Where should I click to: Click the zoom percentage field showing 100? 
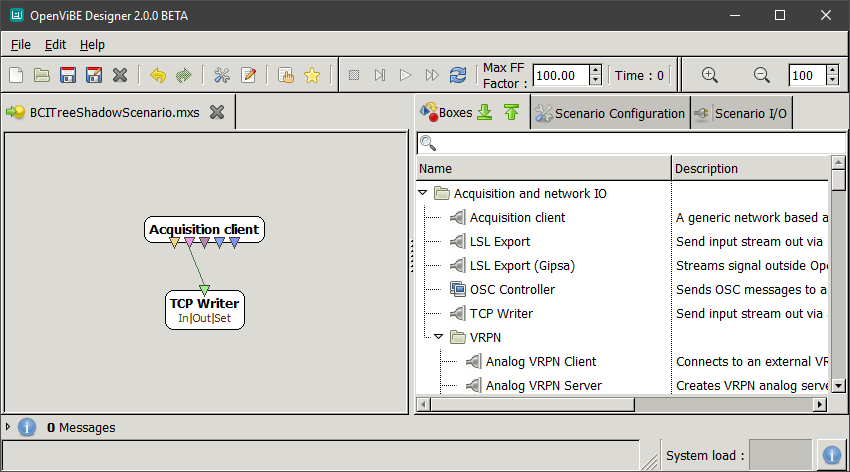pos(808,75)
